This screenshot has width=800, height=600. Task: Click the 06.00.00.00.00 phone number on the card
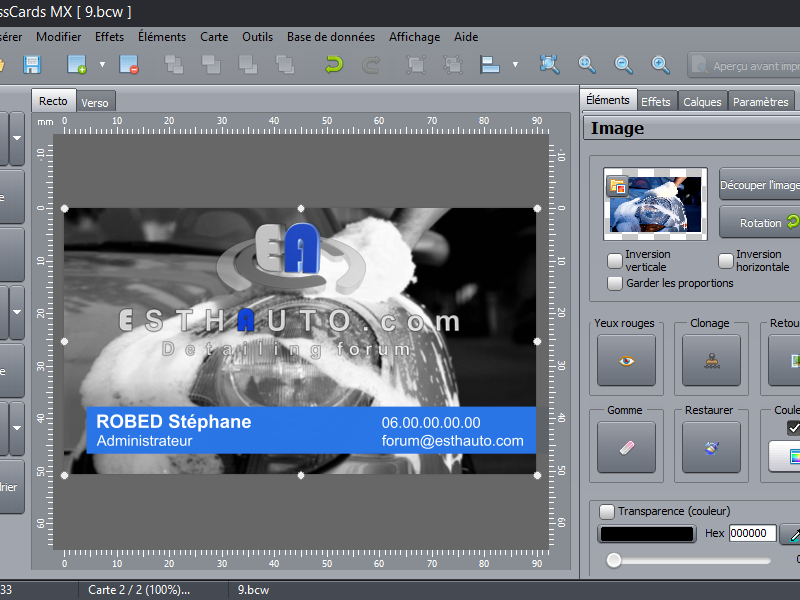click(x=431, y=422)
